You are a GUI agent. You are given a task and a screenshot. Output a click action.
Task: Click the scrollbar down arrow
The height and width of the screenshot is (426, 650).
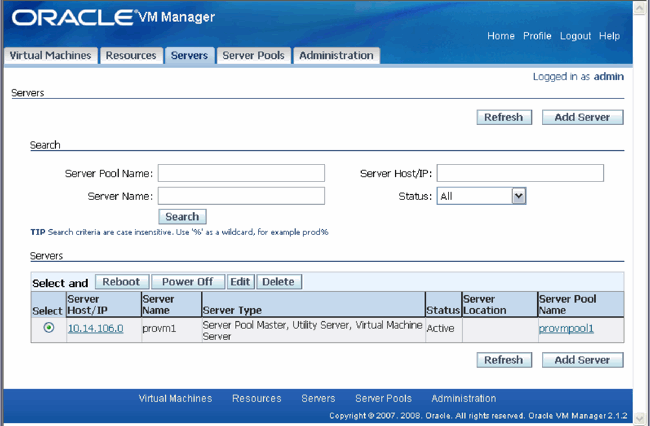click(x=640, y=418)
